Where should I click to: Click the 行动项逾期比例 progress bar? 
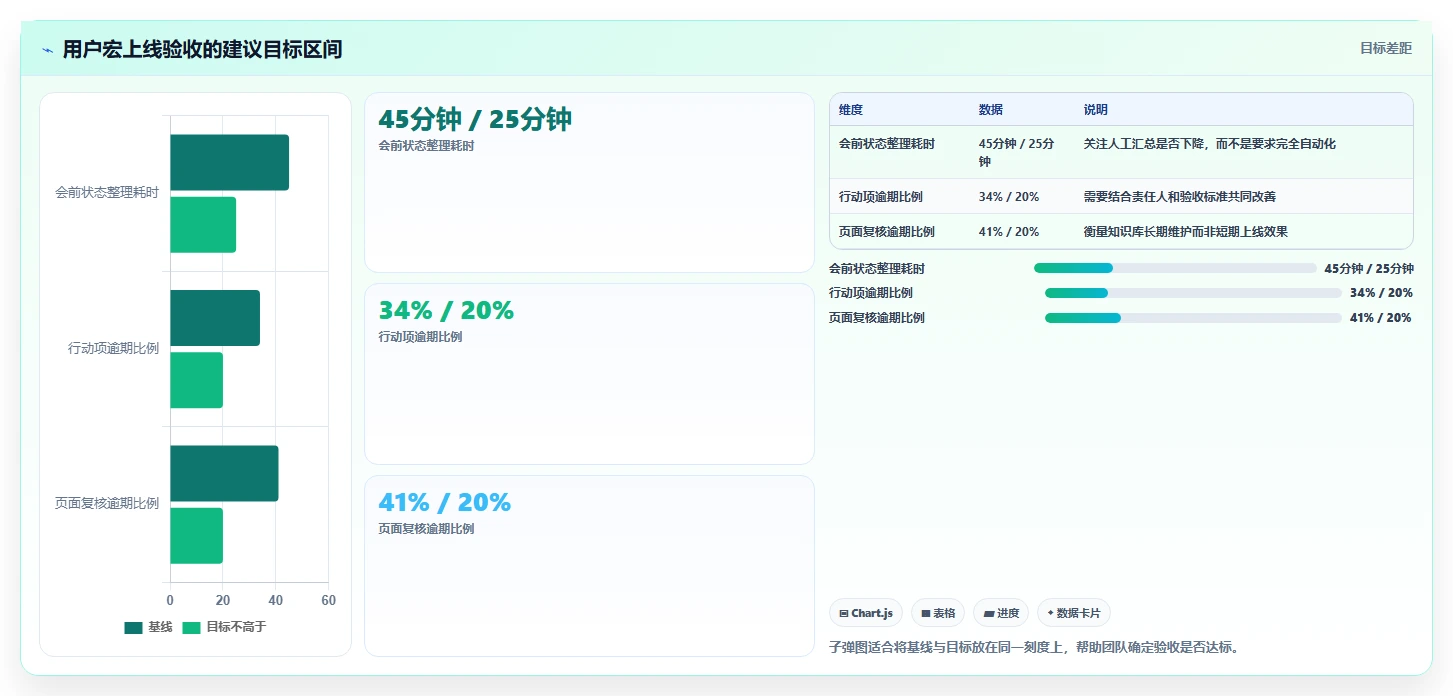click(x=1193, y=293)
